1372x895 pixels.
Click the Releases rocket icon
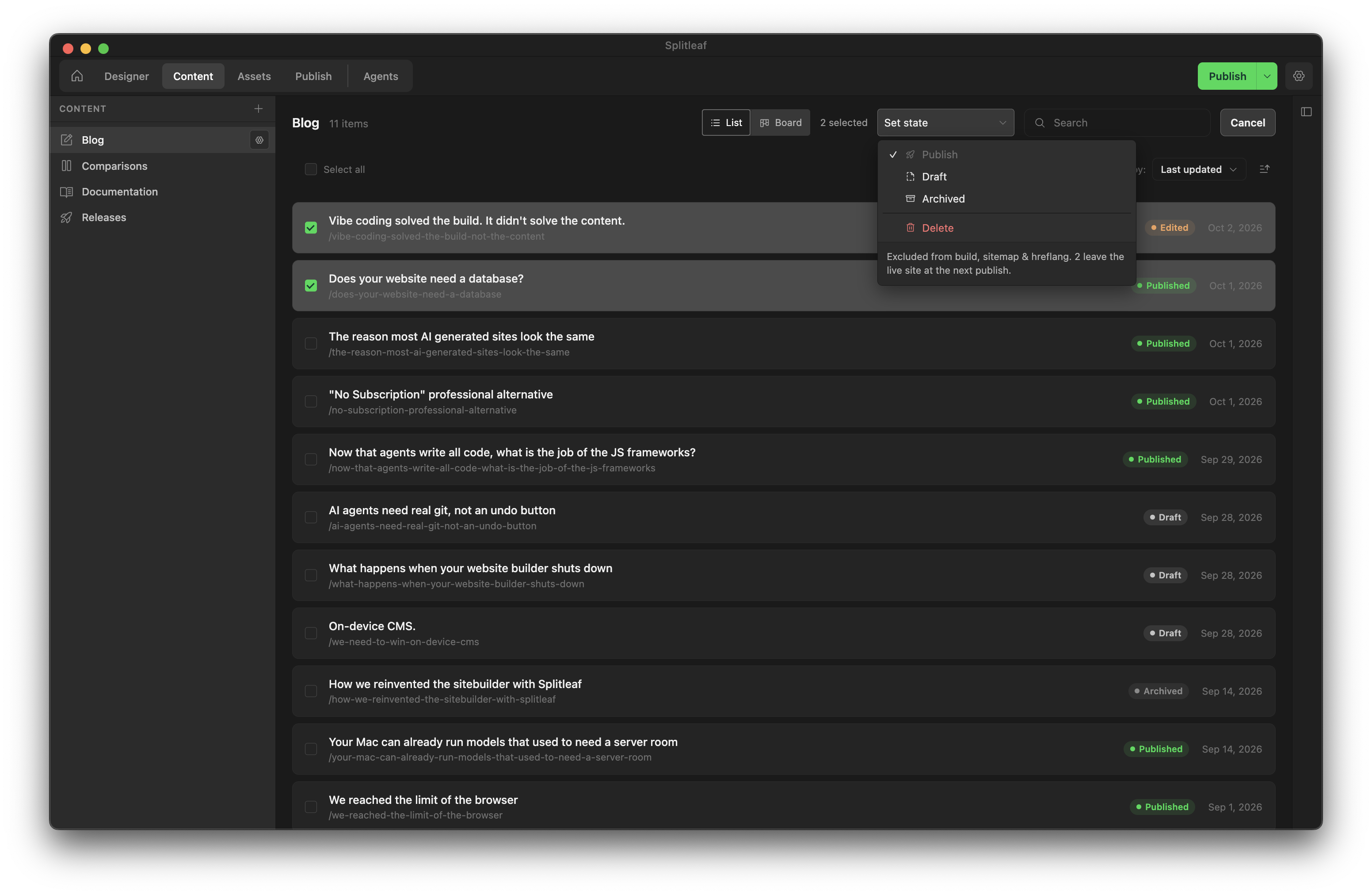click(67, 218)
